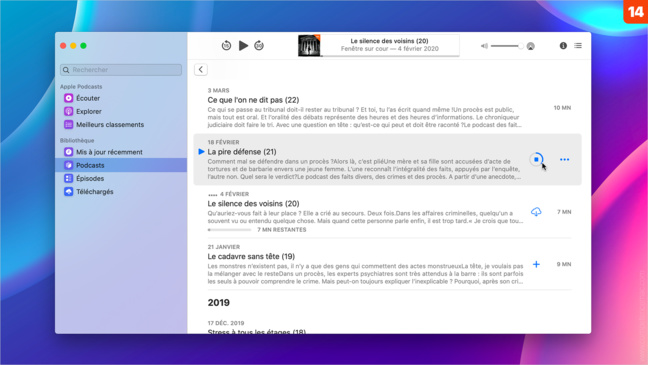The image size is (648, 365).
Task: Click the 17 DÉC. 2019 date label
Action: 226,323
